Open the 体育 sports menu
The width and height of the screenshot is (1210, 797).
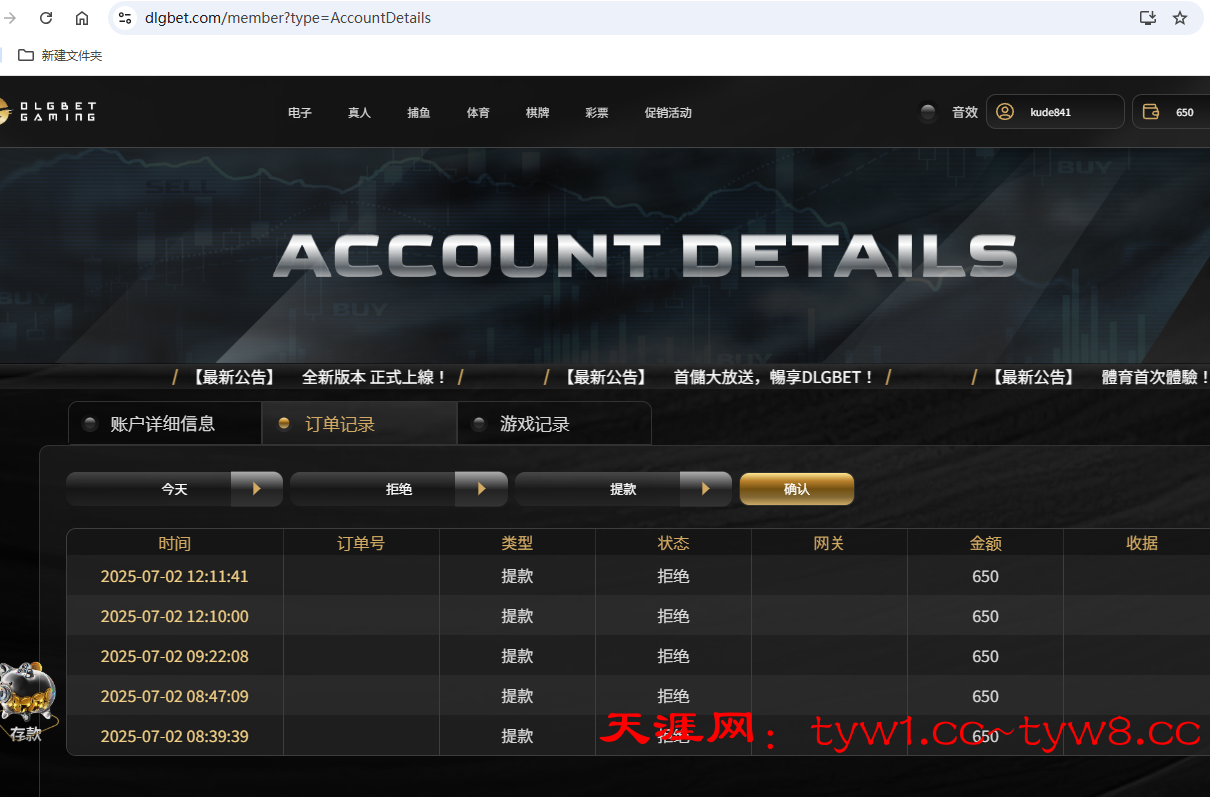478,113
